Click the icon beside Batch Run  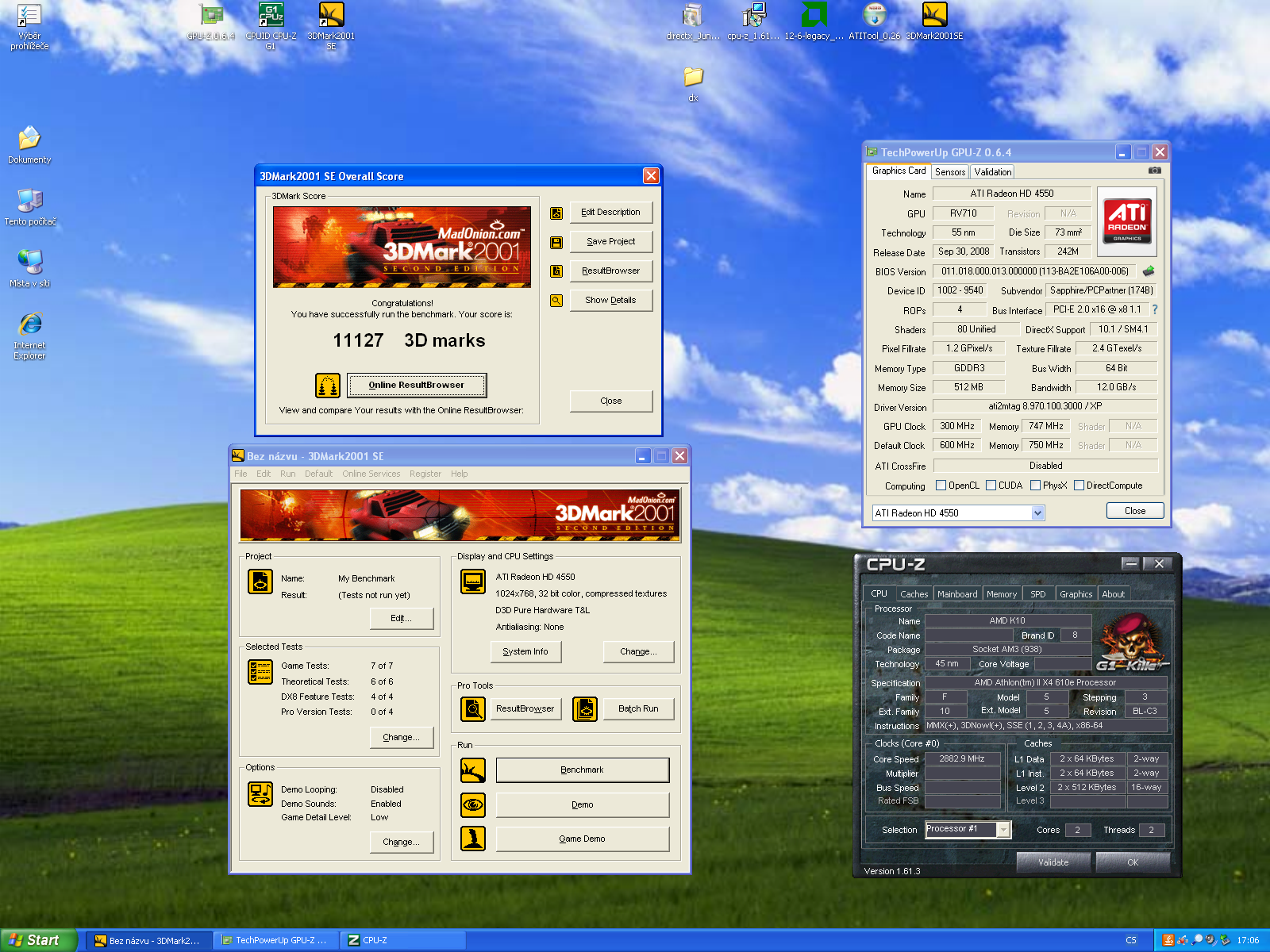coord(585,708)
